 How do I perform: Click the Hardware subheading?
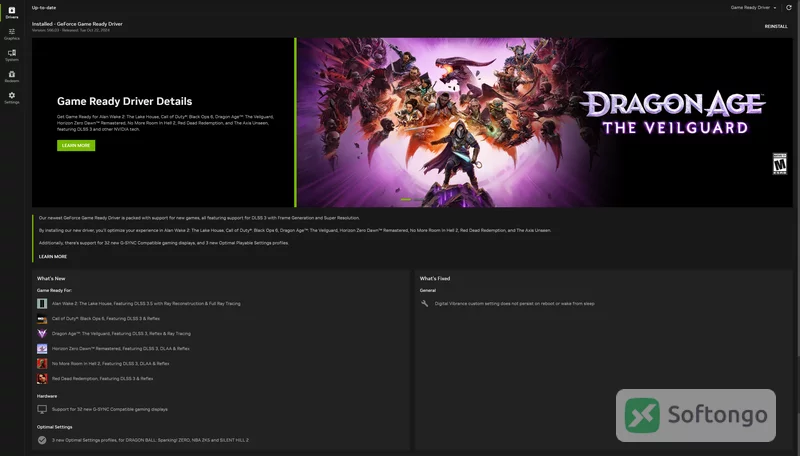47,396
